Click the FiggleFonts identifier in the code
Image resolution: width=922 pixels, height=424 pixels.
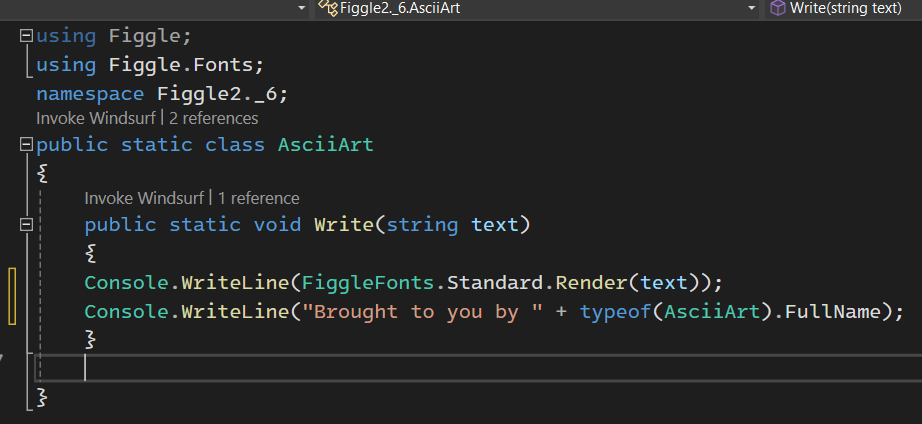click(x=368, y=283)
